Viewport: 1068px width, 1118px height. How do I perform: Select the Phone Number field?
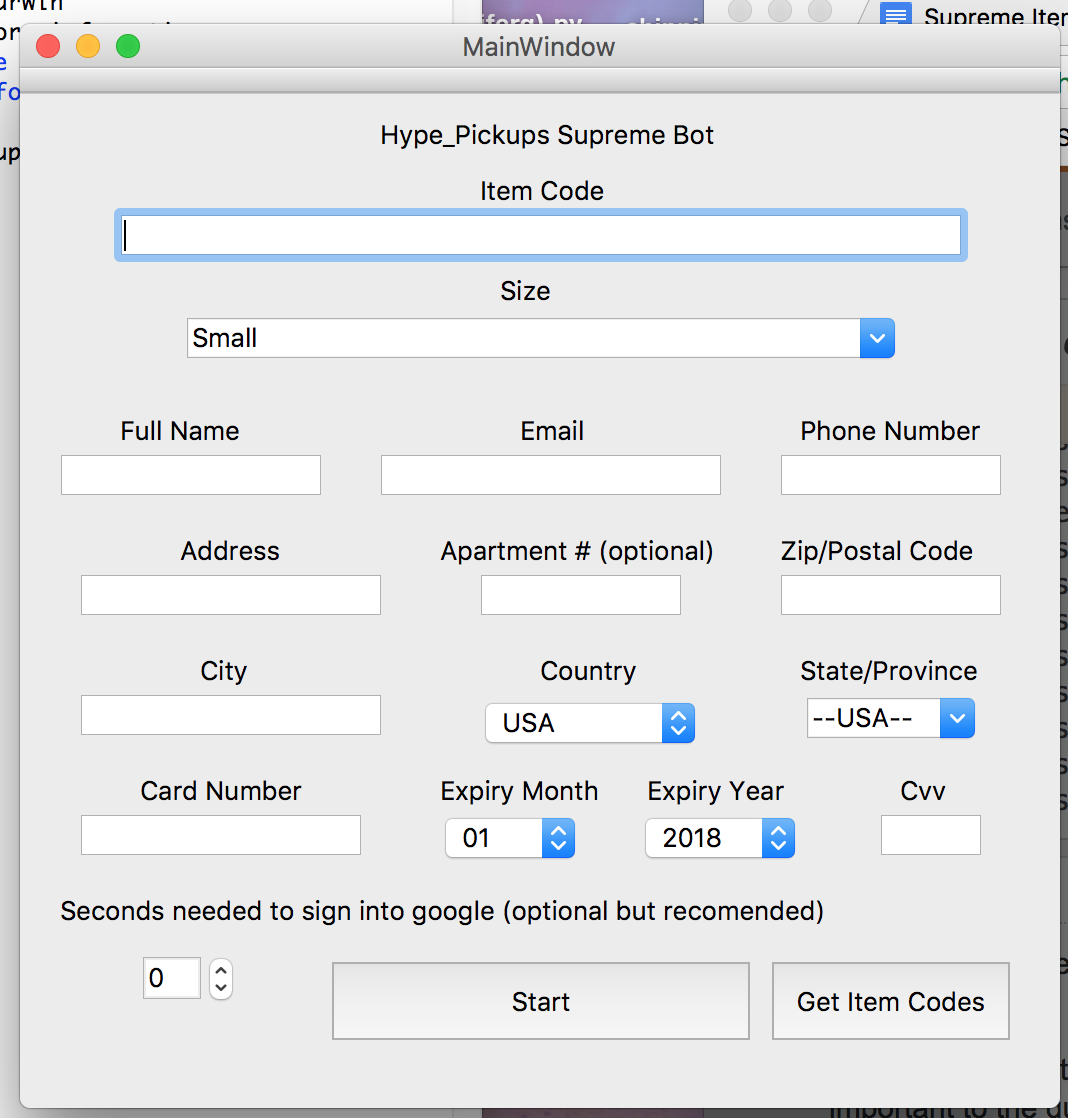click(891, 475)
